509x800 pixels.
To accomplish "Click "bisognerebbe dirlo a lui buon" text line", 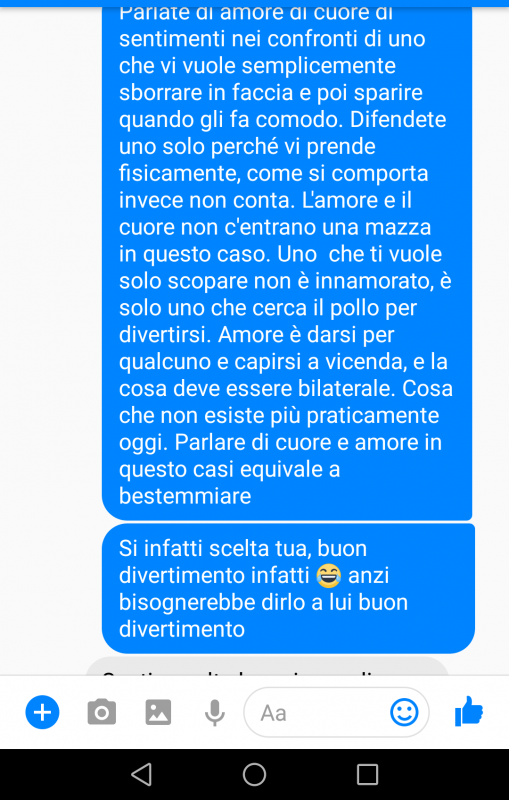I will tap(263, 602).
